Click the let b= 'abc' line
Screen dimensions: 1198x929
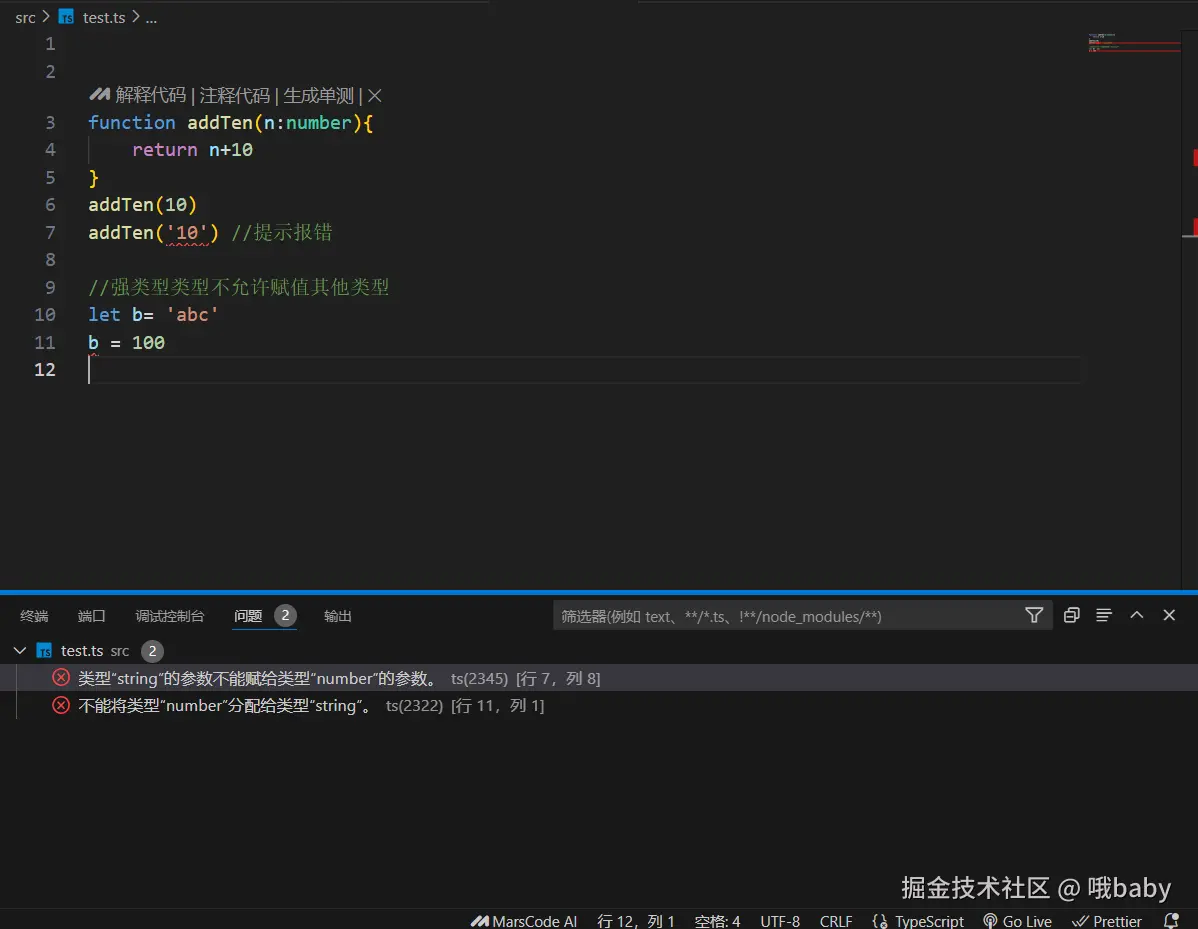(x=154, y=315)
